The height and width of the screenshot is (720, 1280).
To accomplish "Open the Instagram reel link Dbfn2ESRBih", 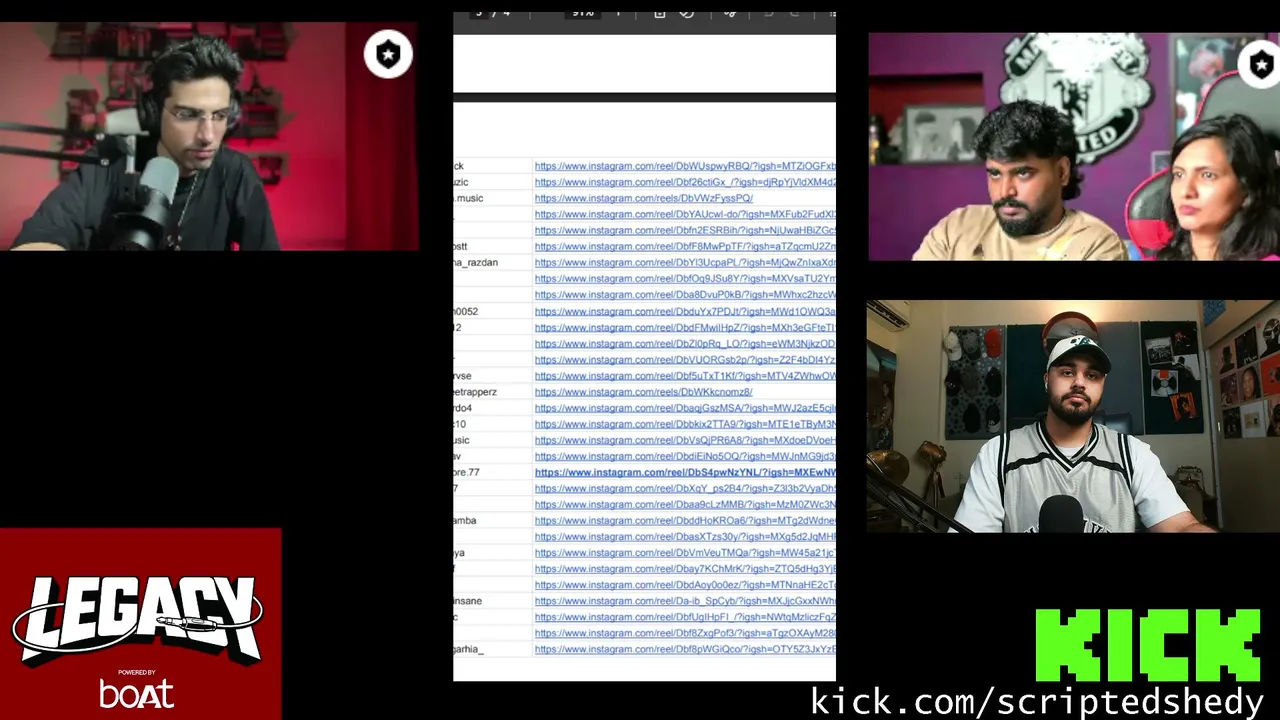I will point(685,230).
